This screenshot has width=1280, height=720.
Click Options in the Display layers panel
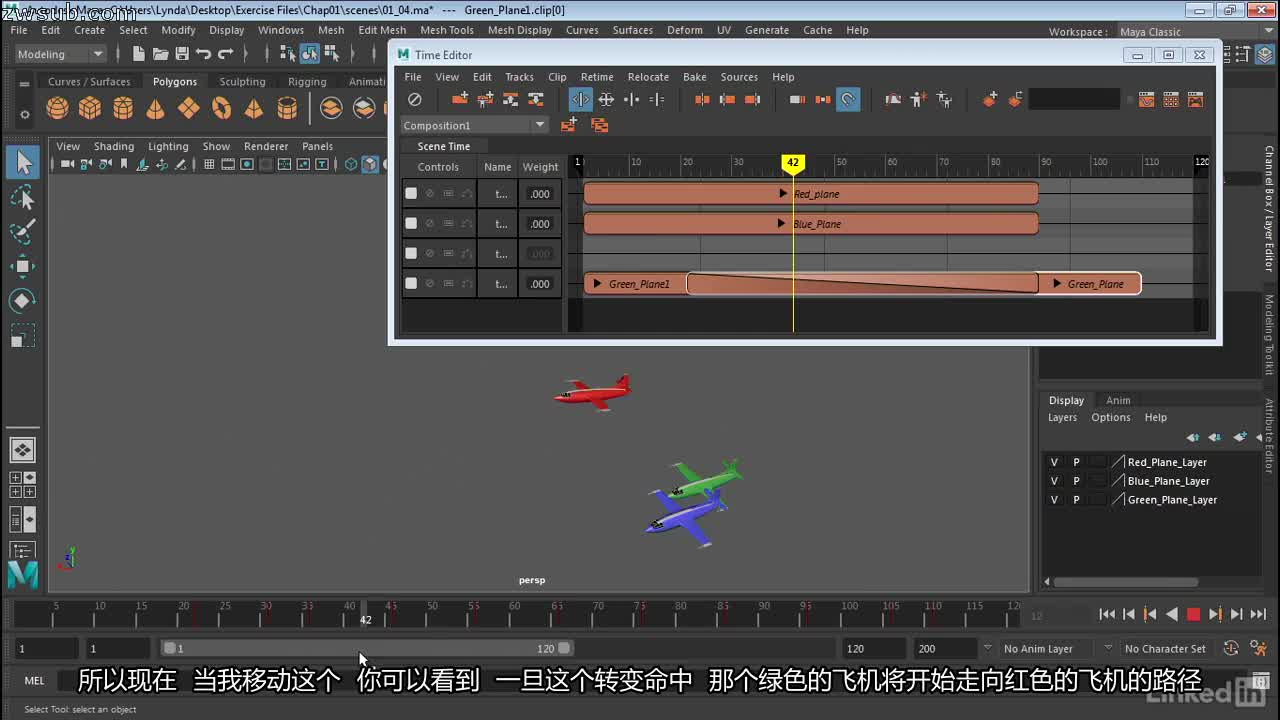tap(1110, 417)
